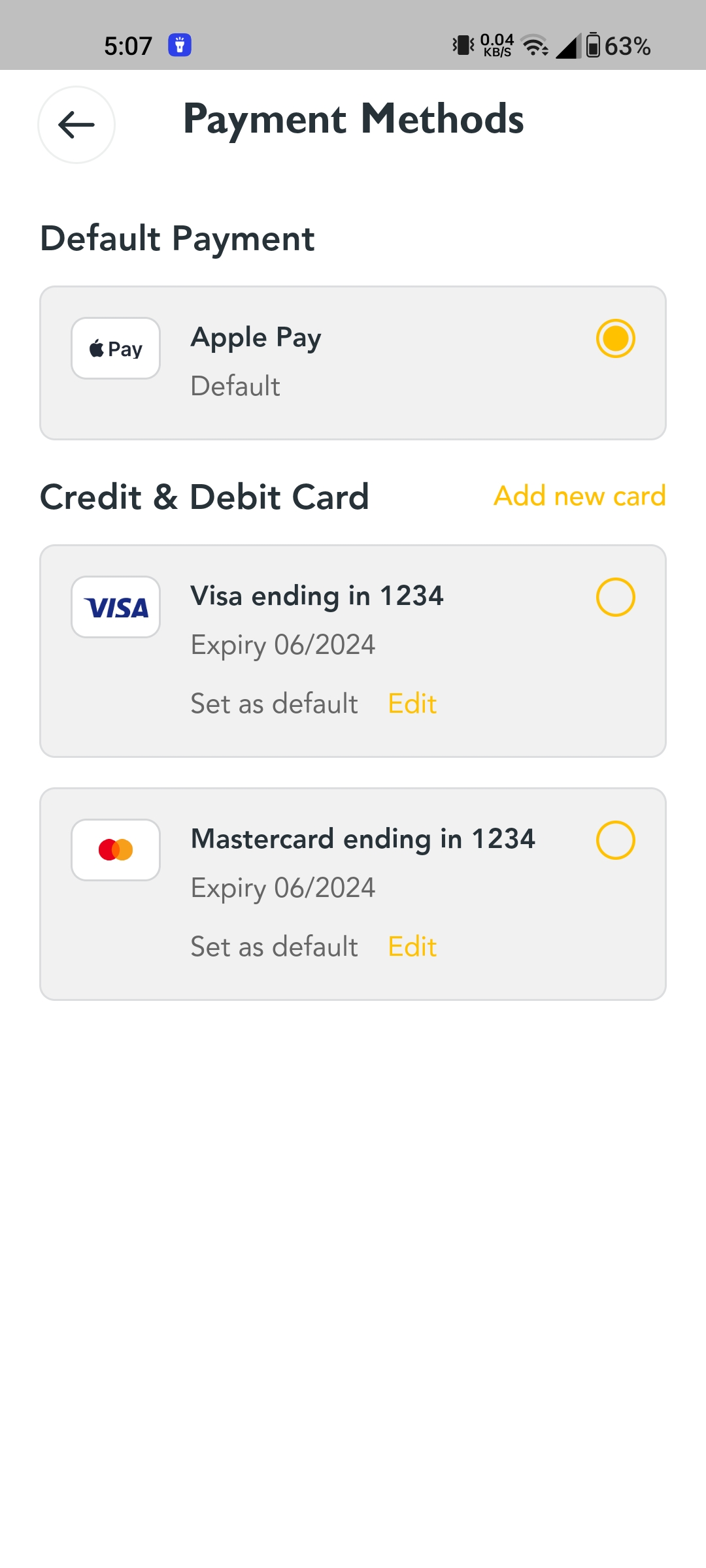Tap the back arrow button
The image size is (706, 1568).
click(76, 125)
